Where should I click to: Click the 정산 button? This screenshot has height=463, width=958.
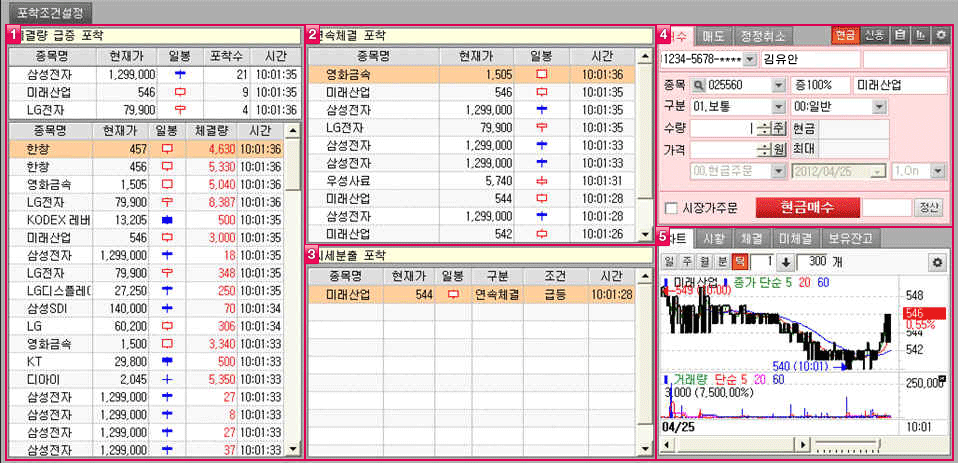(928, 208)
